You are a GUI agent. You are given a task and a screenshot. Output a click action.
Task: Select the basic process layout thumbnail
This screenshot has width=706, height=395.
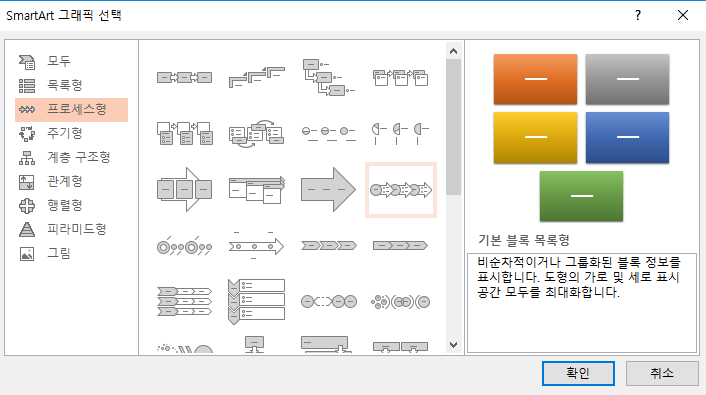[x=184, y=77]
